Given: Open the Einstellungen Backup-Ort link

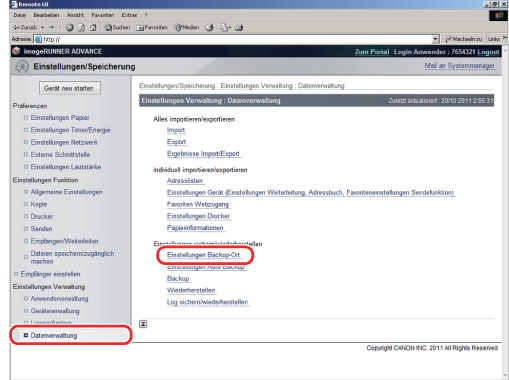Looking at the screenshot, I should 204,255.
